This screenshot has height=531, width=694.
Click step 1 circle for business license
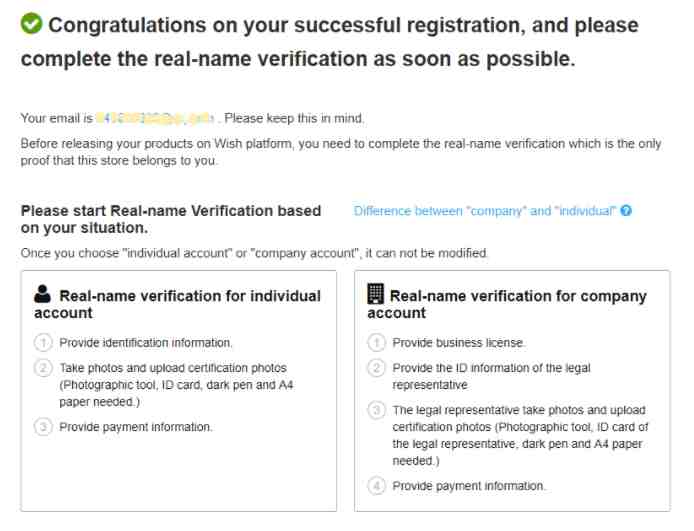[376, 342]
